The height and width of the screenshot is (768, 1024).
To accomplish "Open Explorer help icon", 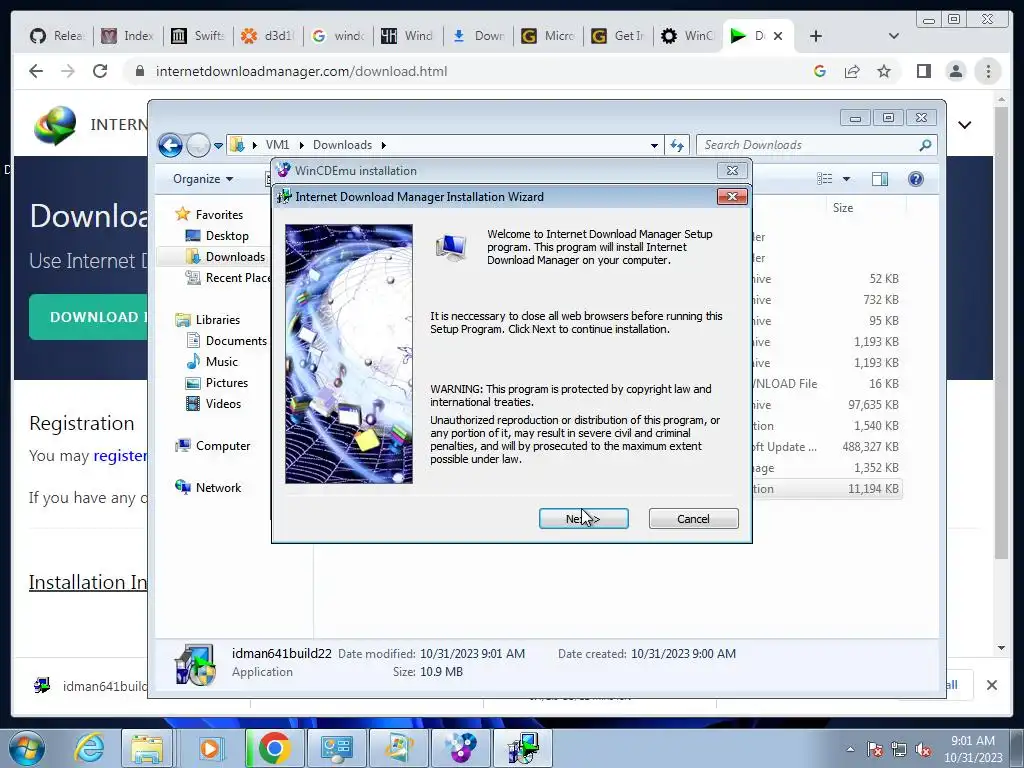I will (916, 179).
